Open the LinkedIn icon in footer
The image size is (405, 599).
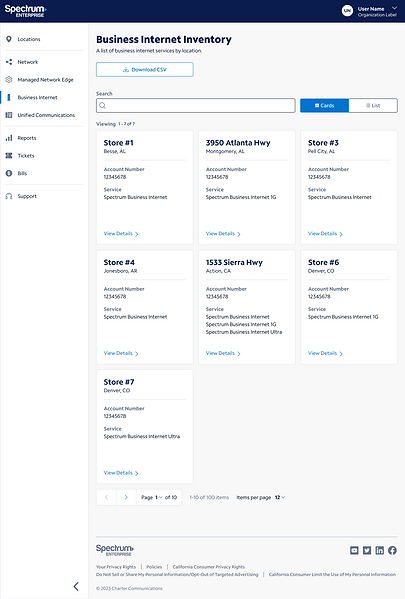[x=379, y=550]
